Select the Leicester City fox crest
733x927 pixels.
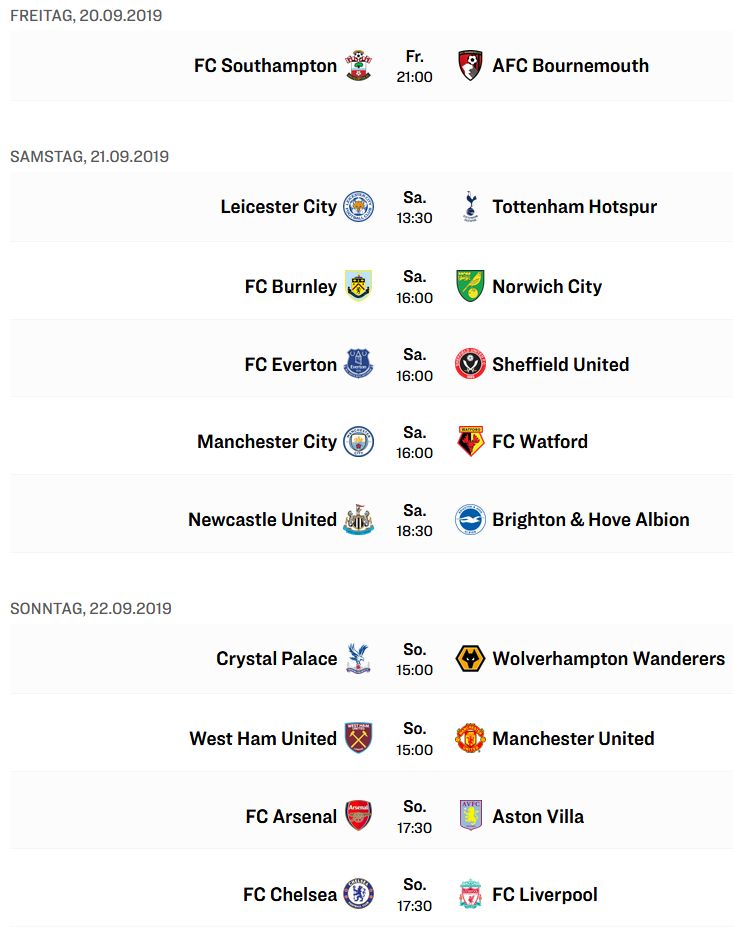click(x=359, y=207)
